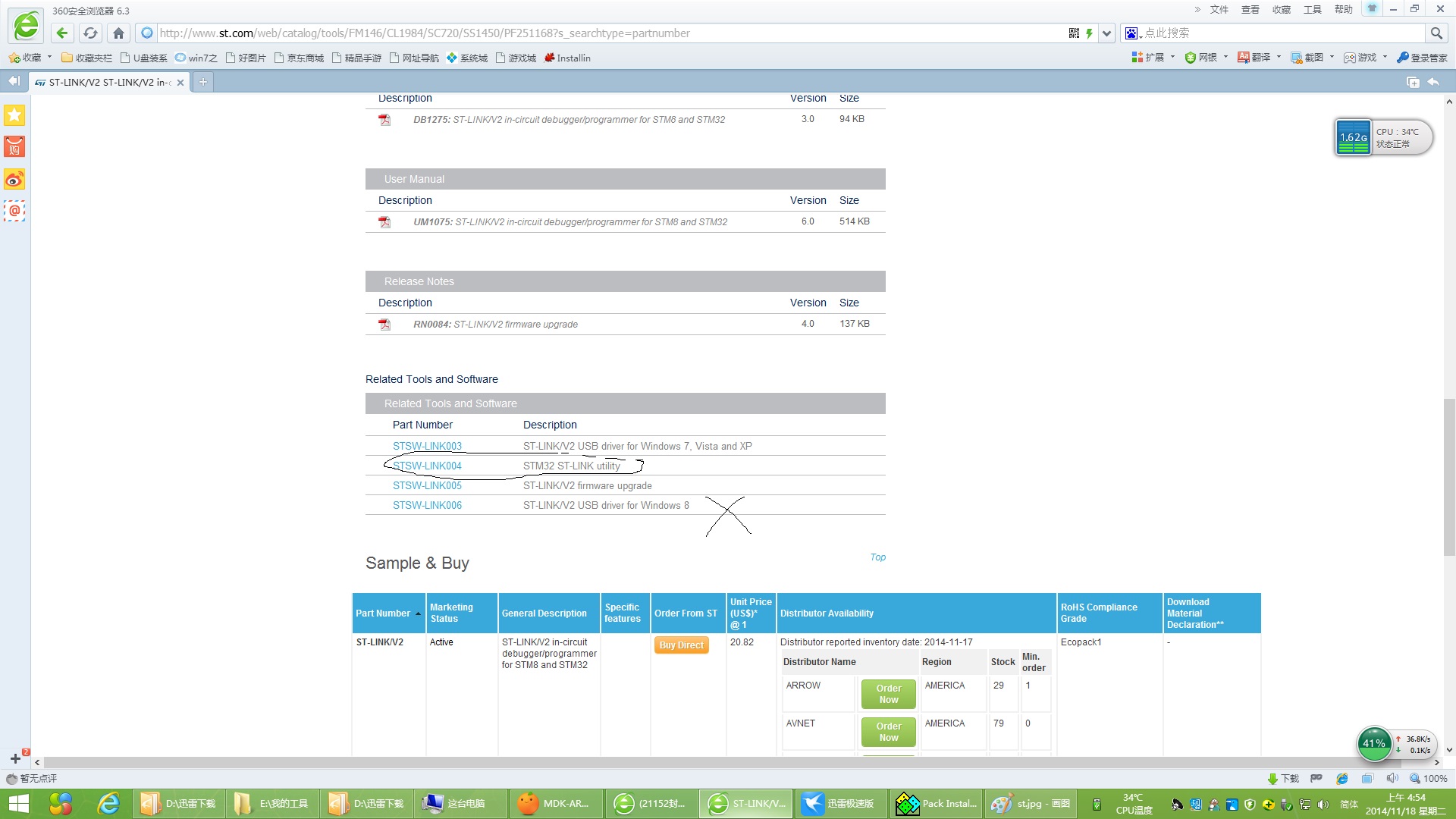Open the 帮助 menu
Image resolution: width=1456 pixels, height=819 pixels.
click(1343, 9)
